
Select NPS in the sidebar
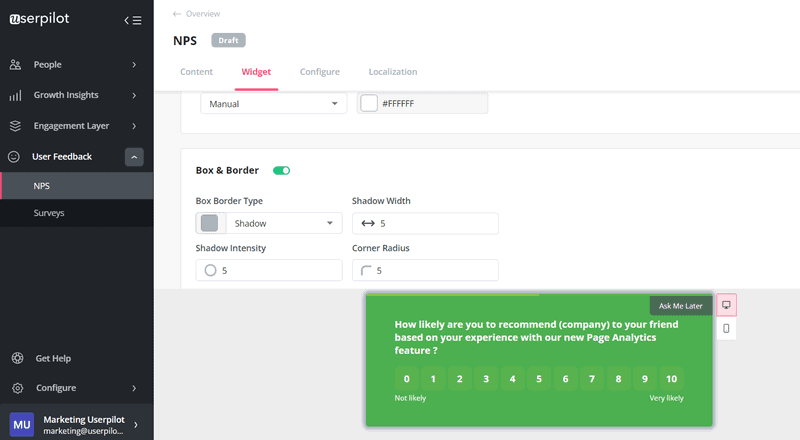tap(77, 186)
